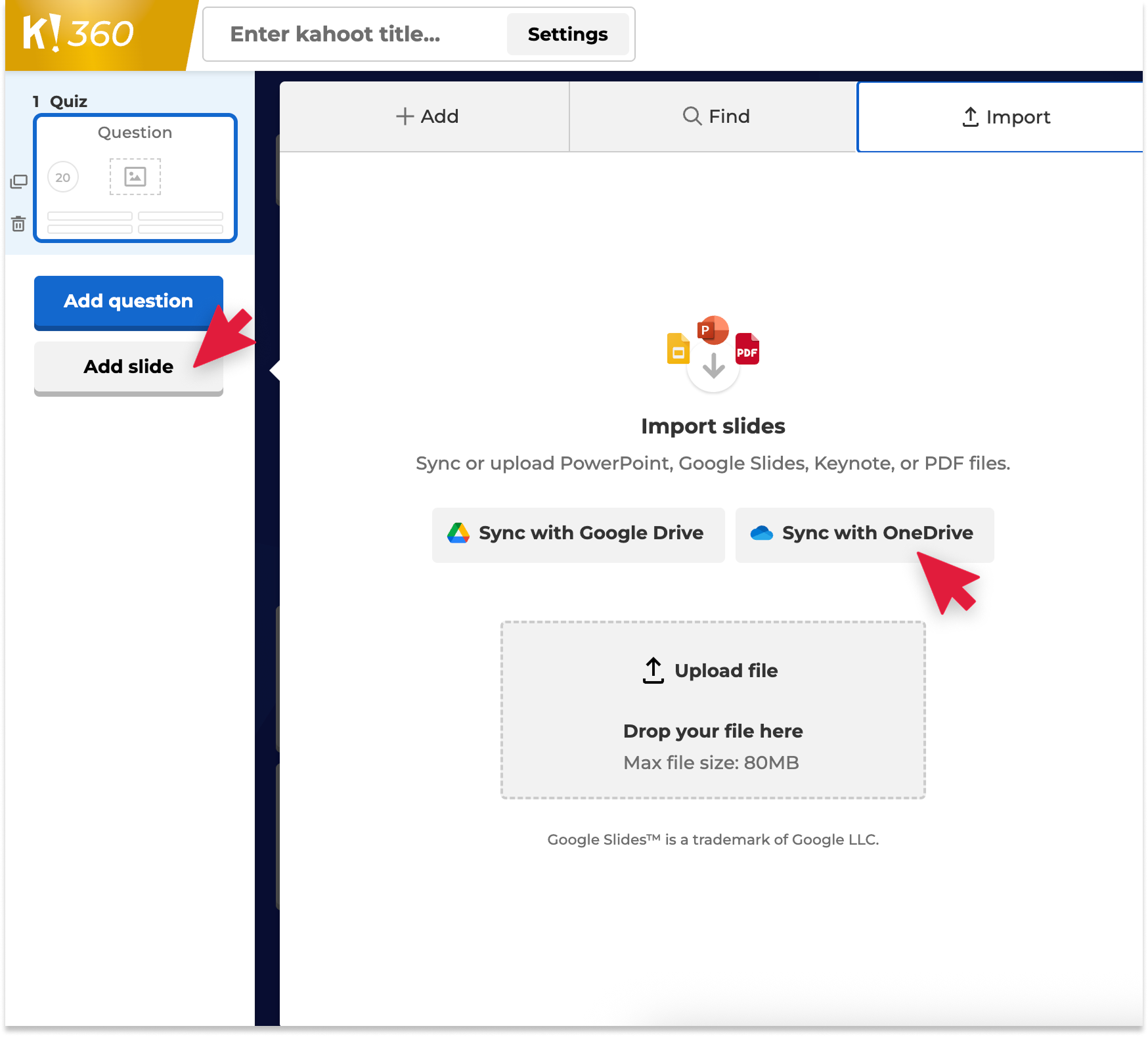Click the 20 seconds timer circle
This screenshot has width=1148, height=1043.
(63, 177)
